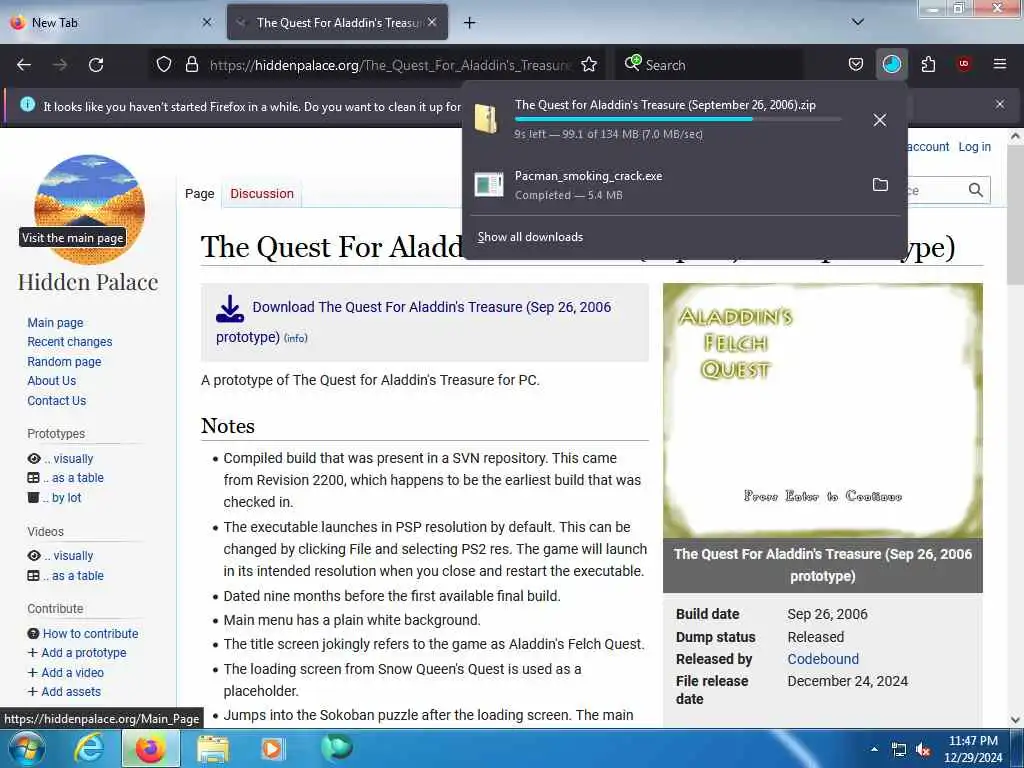Viewport: 1024px width, 768px height.
Task: Reload the page with the refresh icon
Action: [x=96, y=65]
